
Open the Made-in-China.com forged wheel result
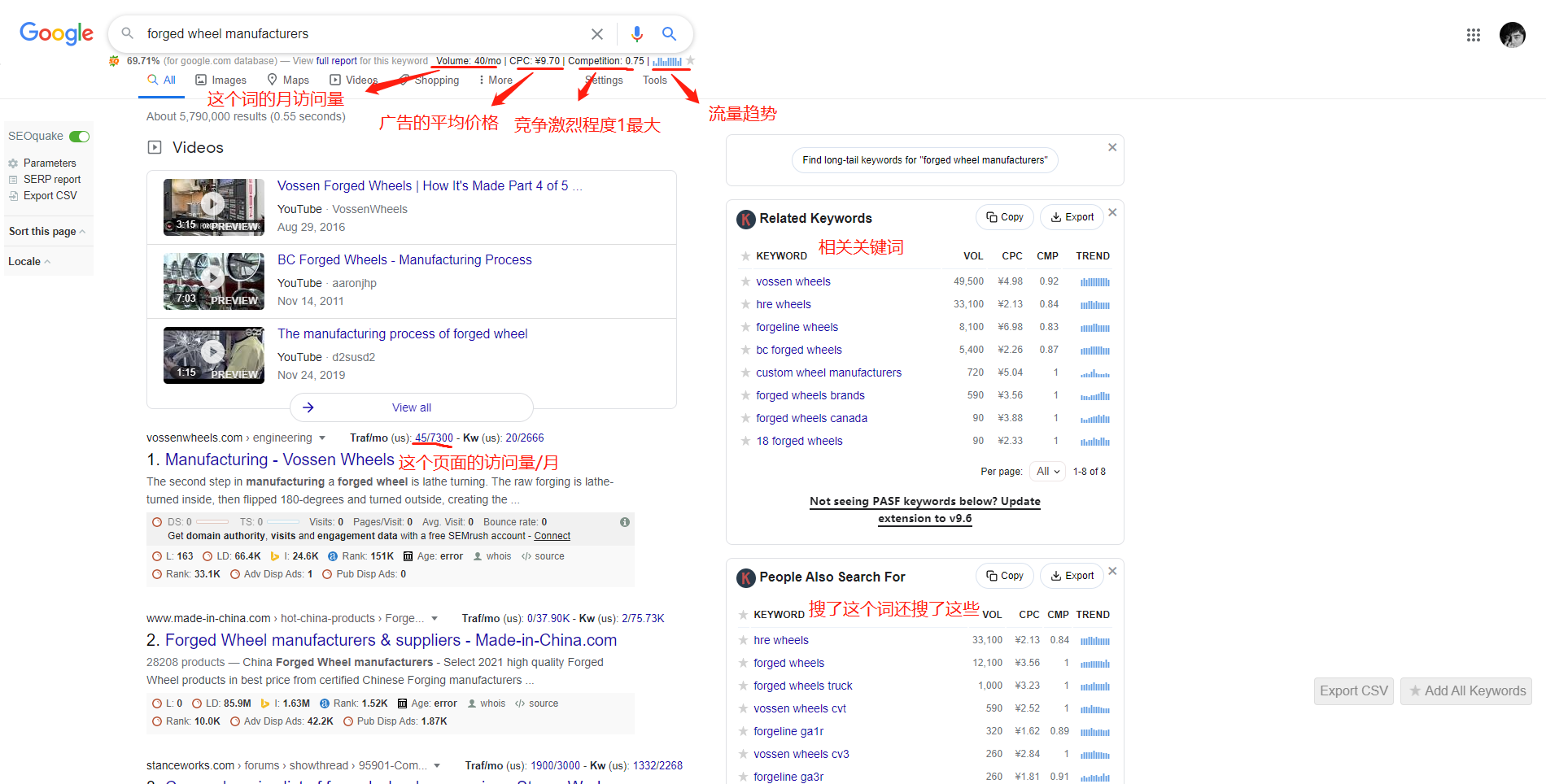click(x=391, y=641)
